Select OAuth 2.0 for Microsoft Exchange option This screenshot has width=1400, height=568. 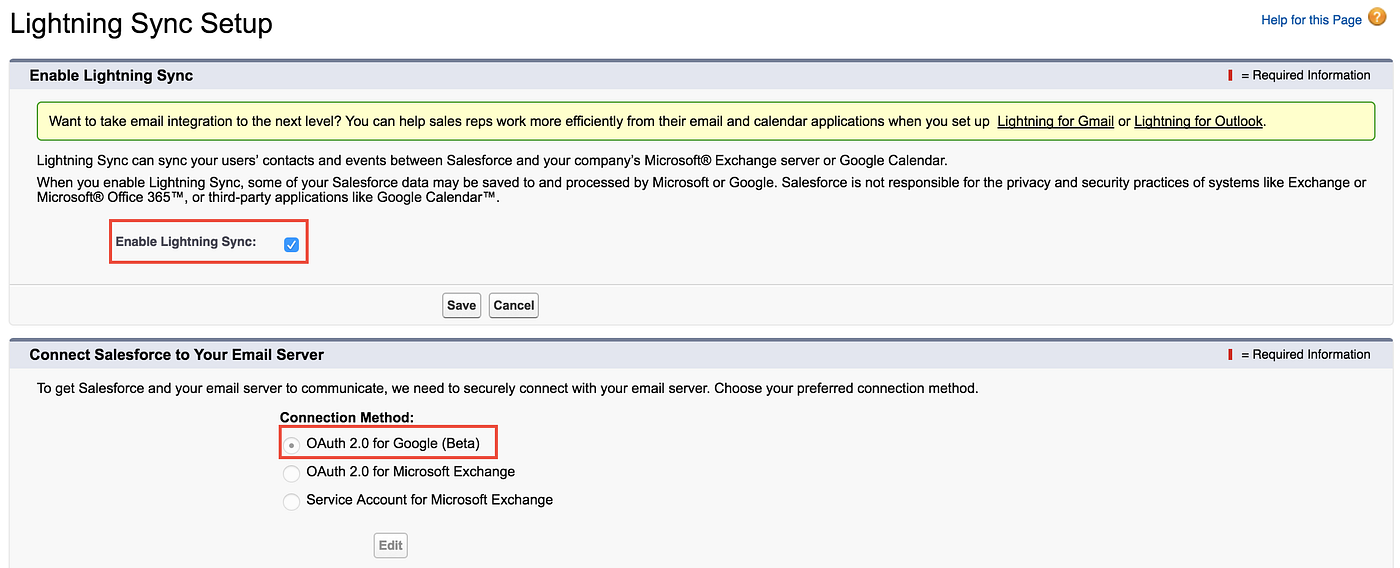[291, 472]
